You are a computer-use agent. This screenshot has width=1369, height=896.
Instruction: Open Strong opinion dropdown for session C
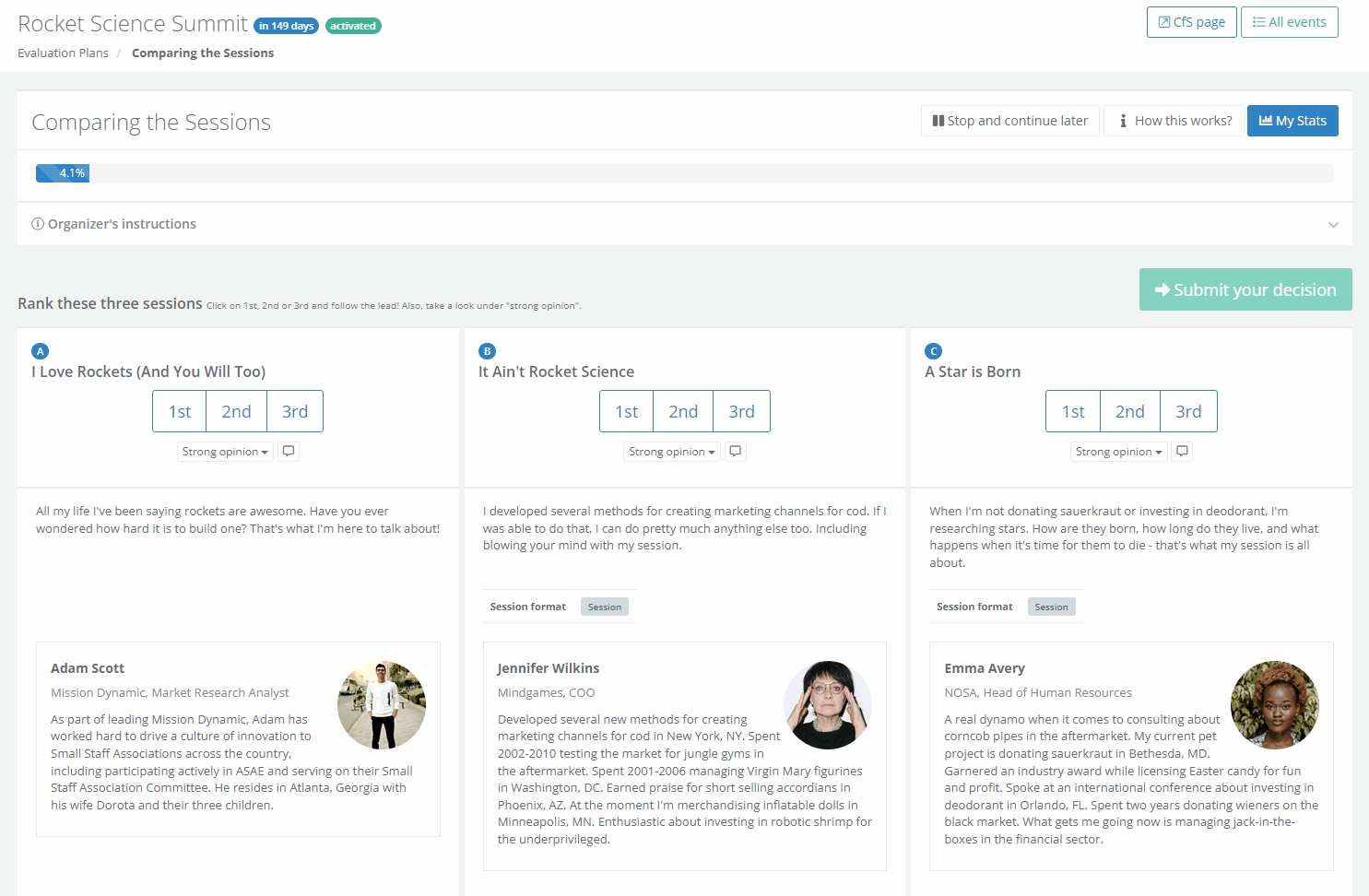pyautogui.click(x=1118, y=452)
